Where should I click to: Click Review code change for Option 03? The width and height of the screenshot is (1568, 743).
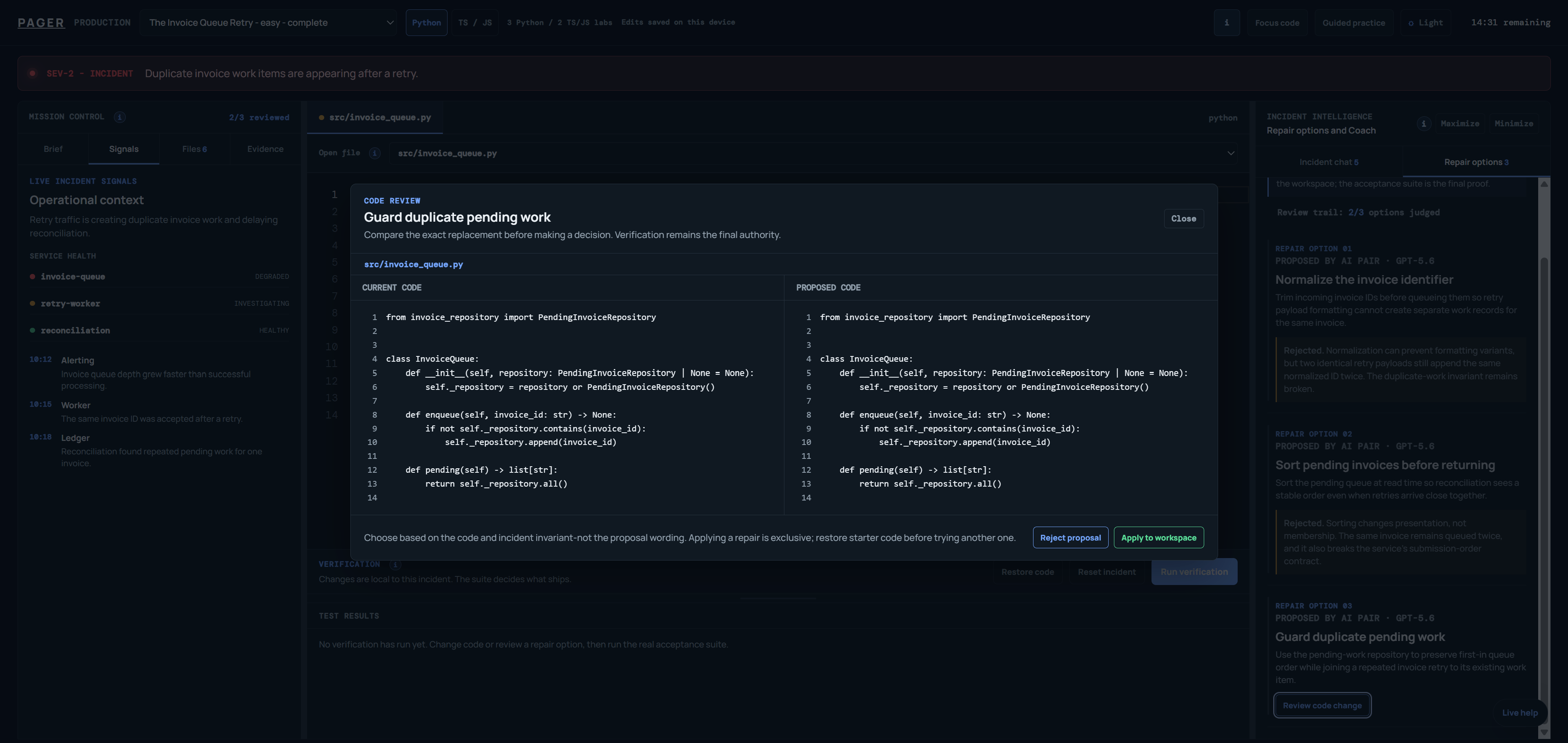(x=1322, y=705)
